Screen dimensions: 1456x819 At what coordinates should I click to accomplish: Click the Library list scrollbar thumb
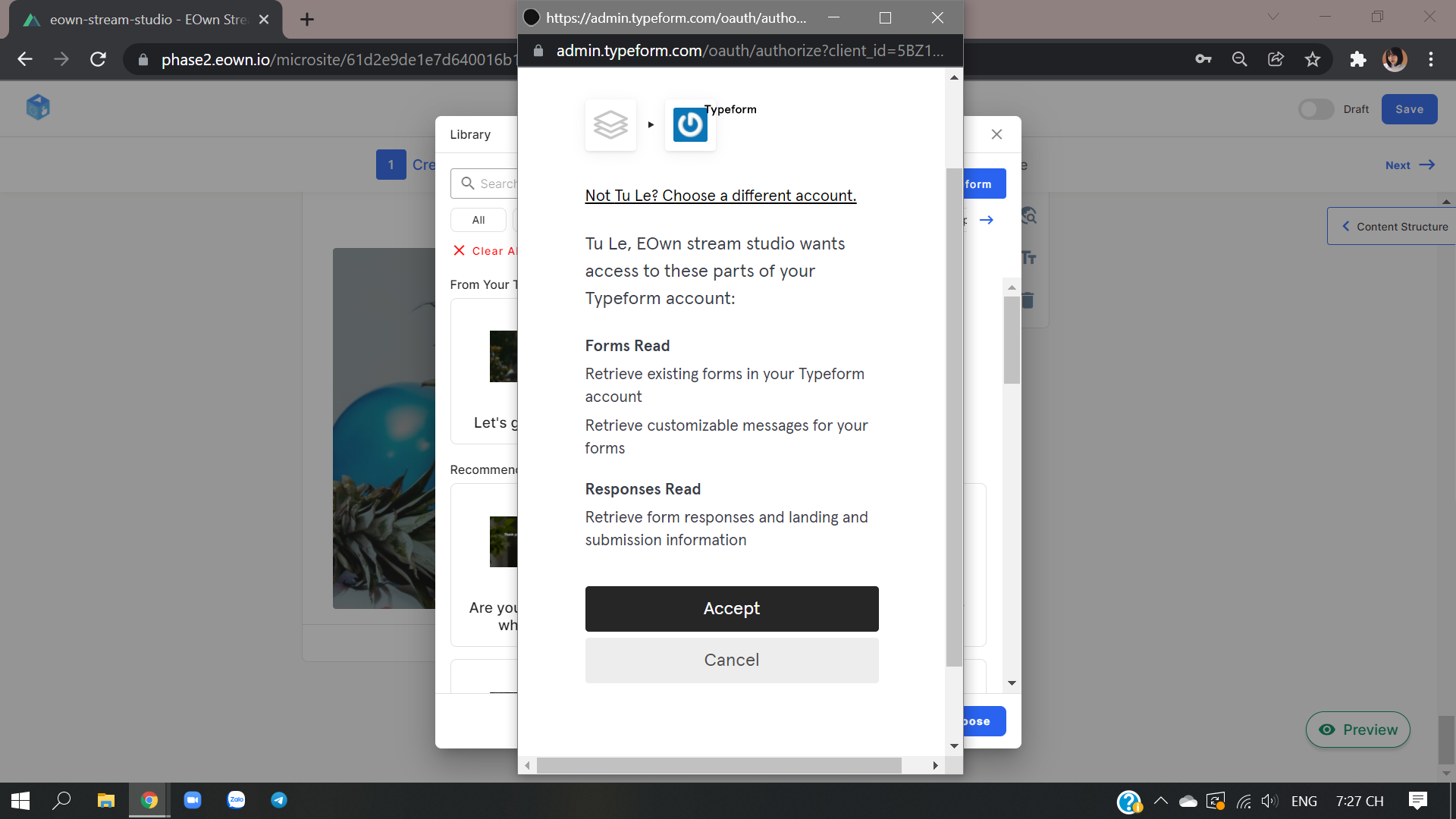(x=1012, y=340)
